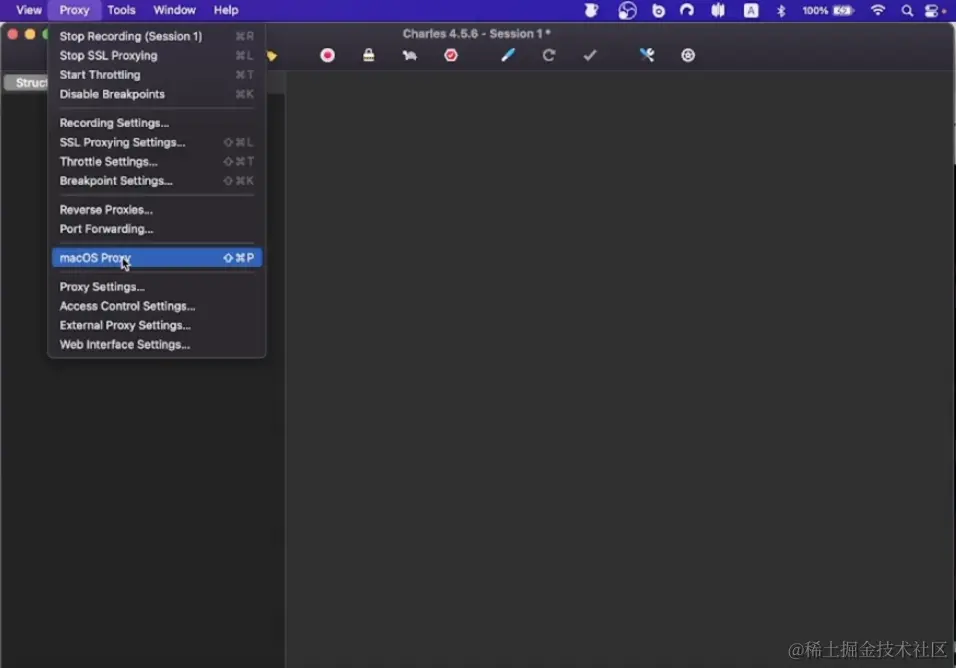Open the Tools wrench icon

coord(647,55)
